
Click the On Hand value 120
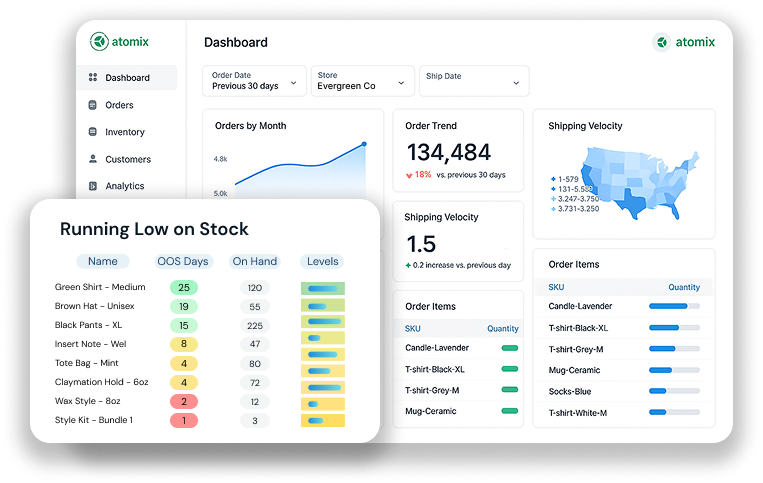pyautogui.click(x=254, y=287)
